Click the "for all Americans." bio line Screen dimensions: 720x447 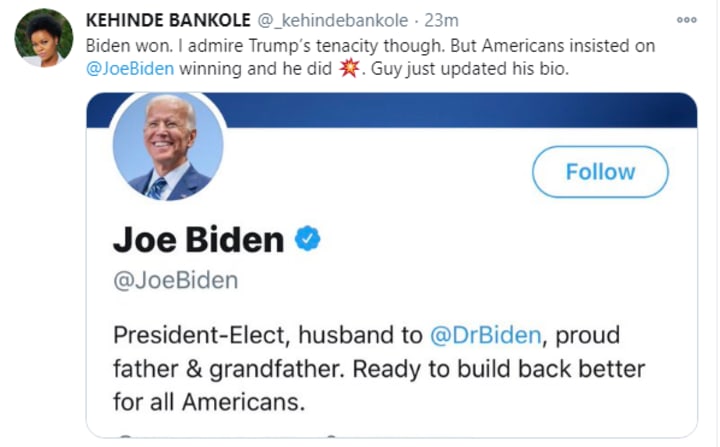[x=209, y=402]
